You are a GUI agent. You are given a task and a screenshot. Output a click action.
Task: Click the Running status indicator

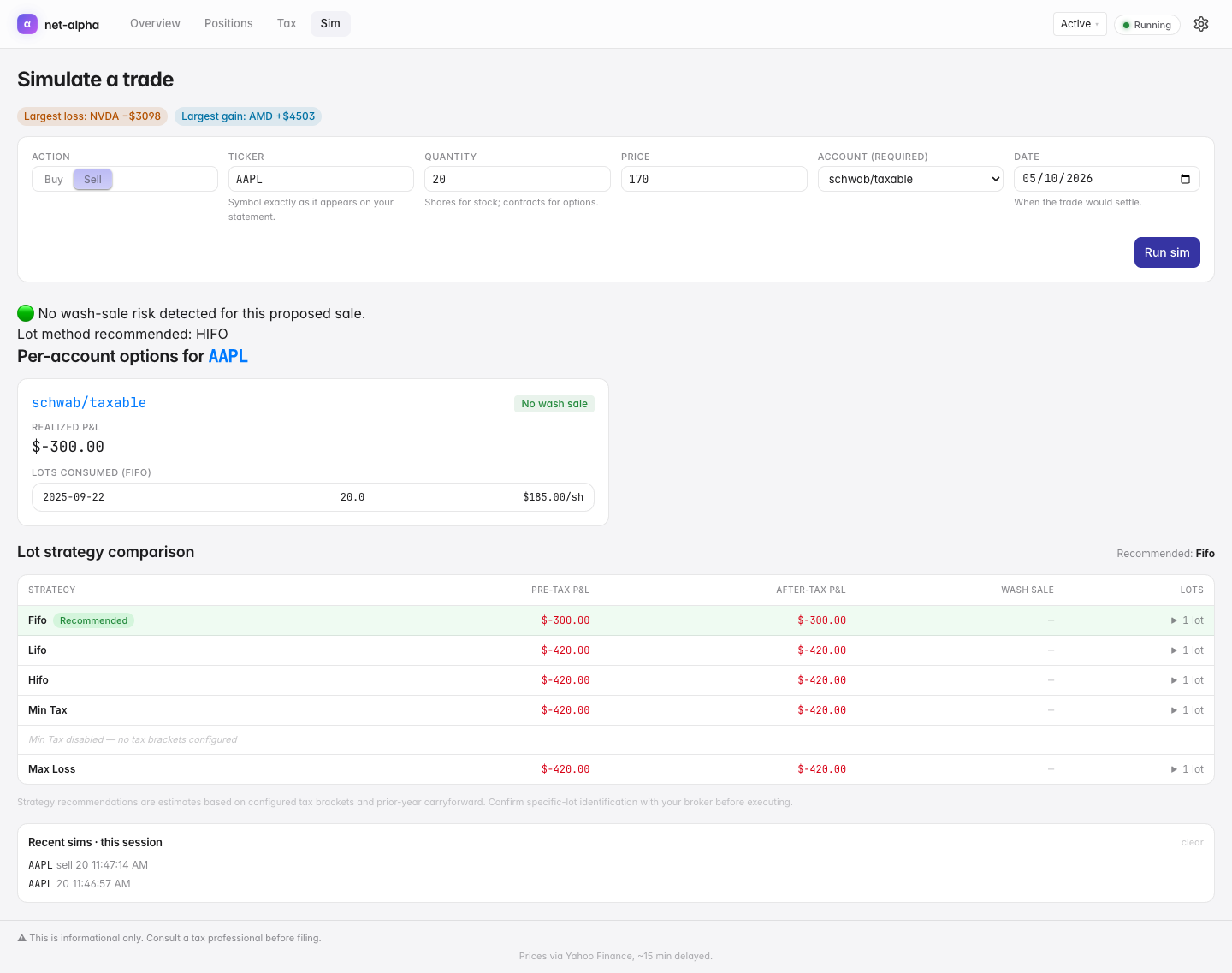pyautogui.click(x=1147, y=25)
